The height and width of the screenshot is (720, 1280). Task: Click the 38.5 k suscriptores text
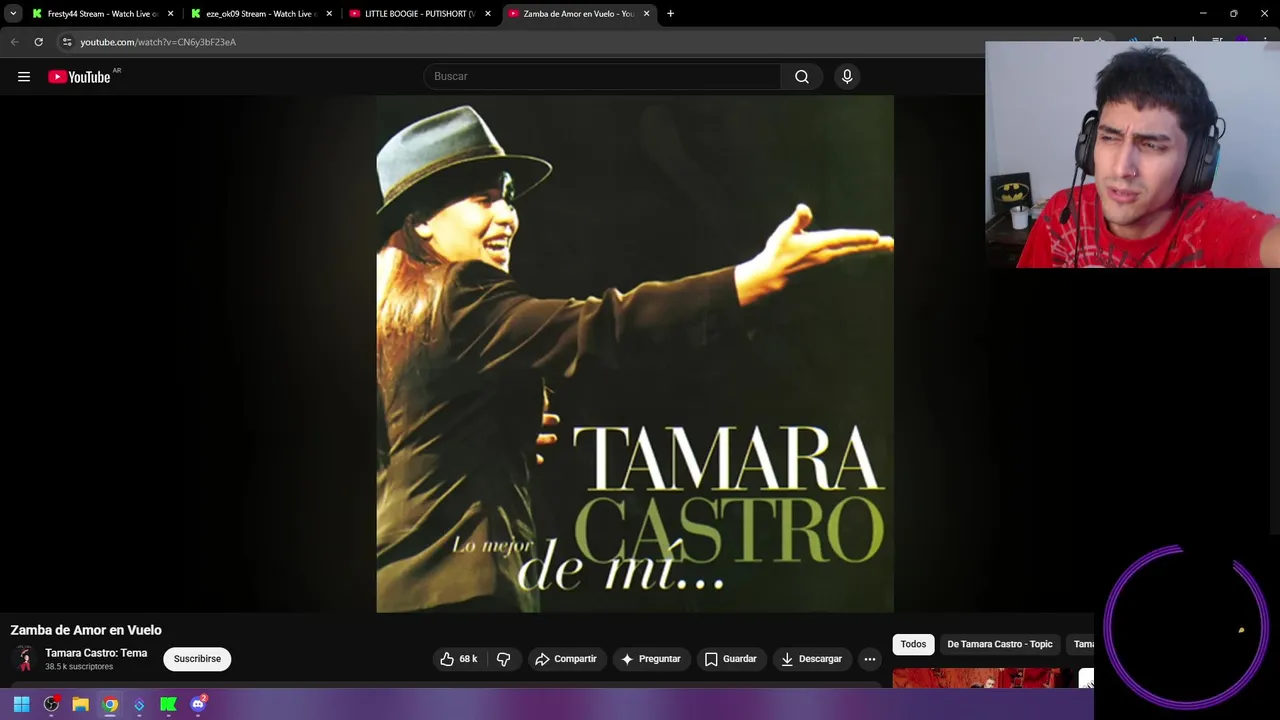(x=79, y=667)
